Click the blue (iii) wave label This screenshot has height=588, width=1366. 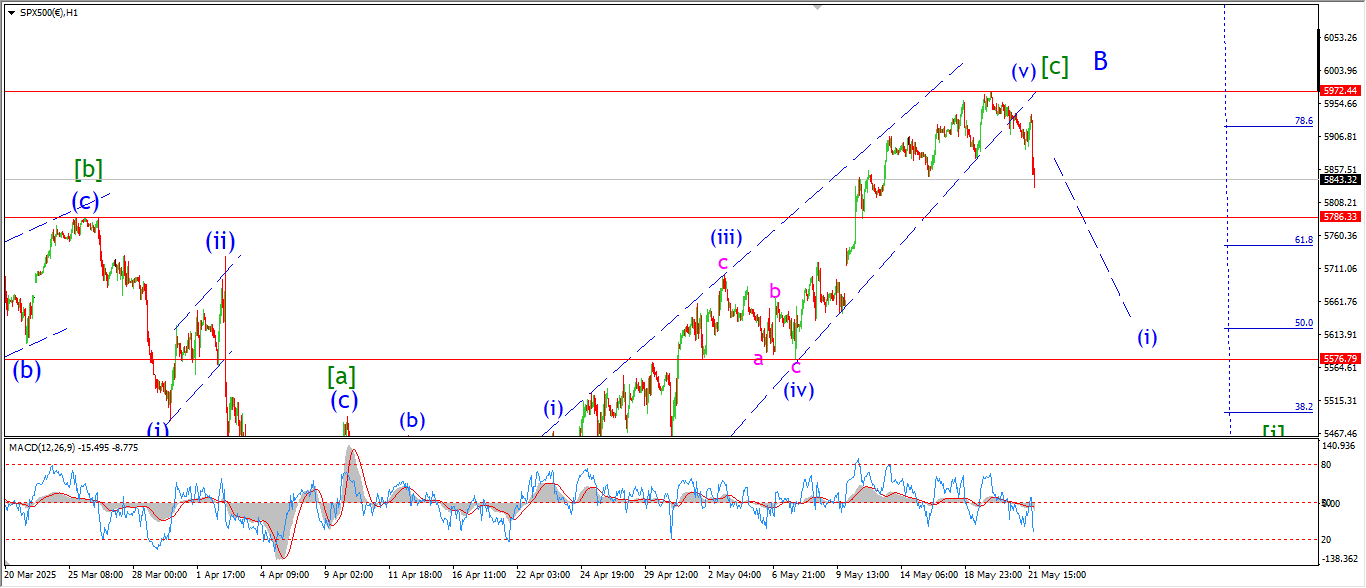[x=726, y=238]
